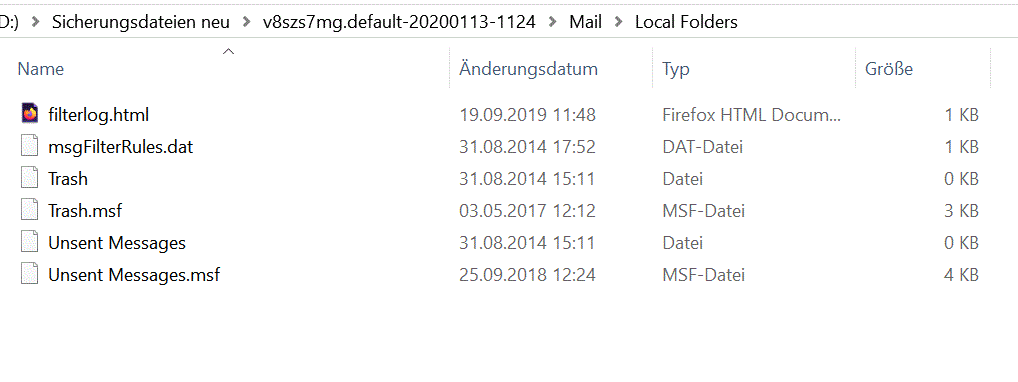Open v8szs7mg.default-20200113-1124 breadcrumb folder
This screenshot has height=382, width=1018.
click(399, 22)
